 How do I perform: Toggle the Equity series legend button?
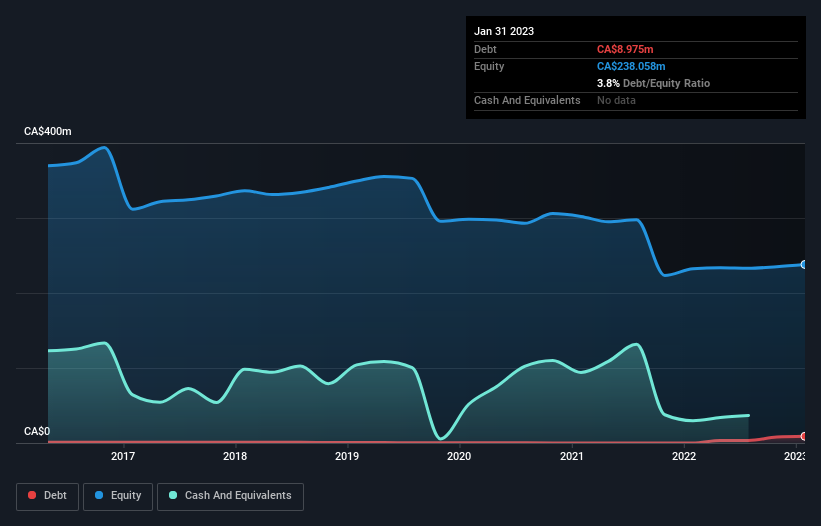click(x=118, y=497)
